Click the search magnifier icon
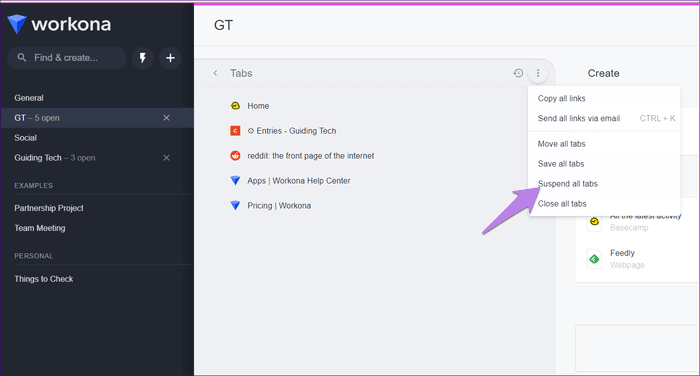Screen dimensions: 700x376 (x=21, y=58)
